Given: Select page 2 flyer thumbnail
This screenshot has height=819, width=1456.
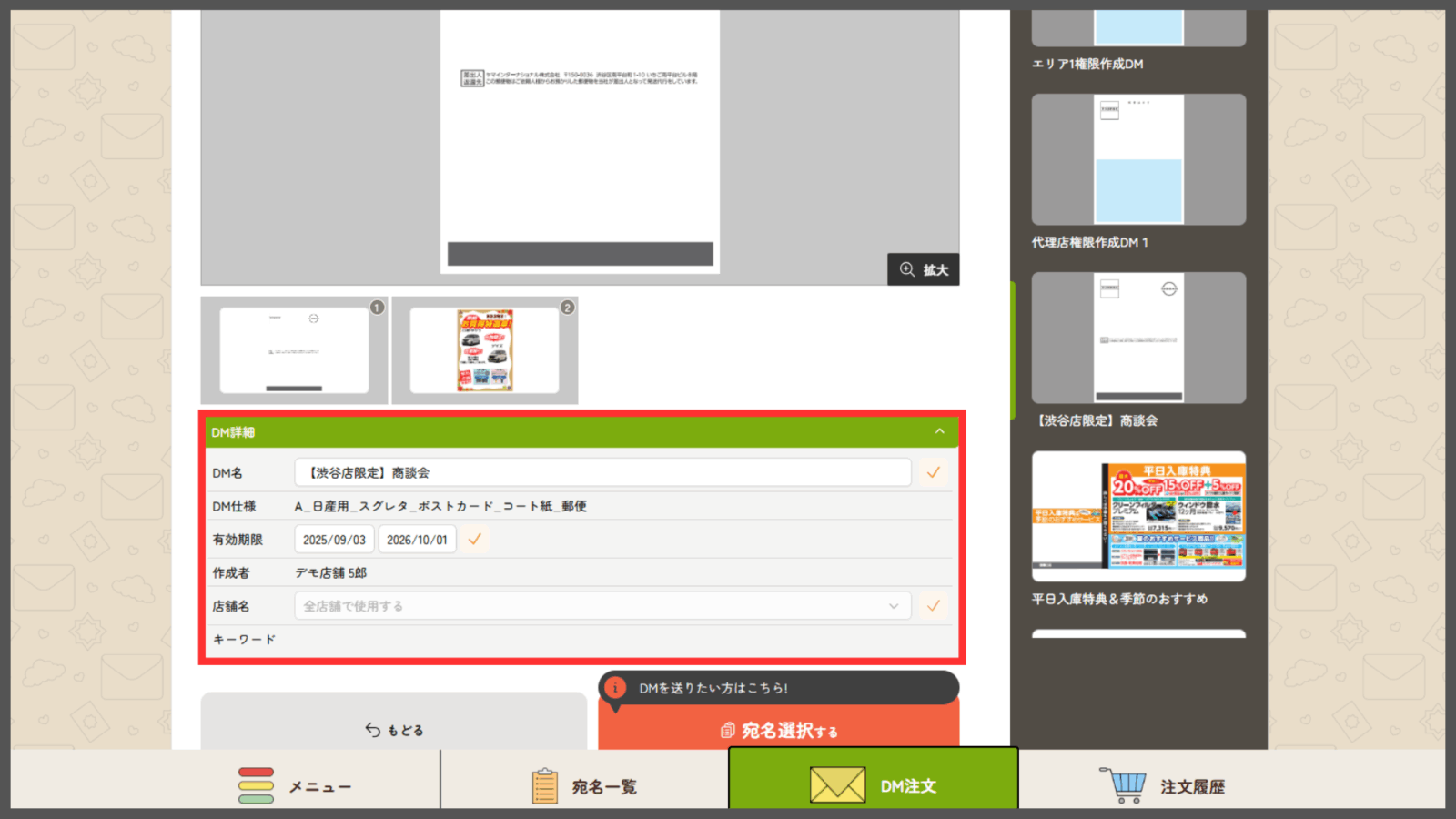Looking at the screenshot, I should 484,350.
